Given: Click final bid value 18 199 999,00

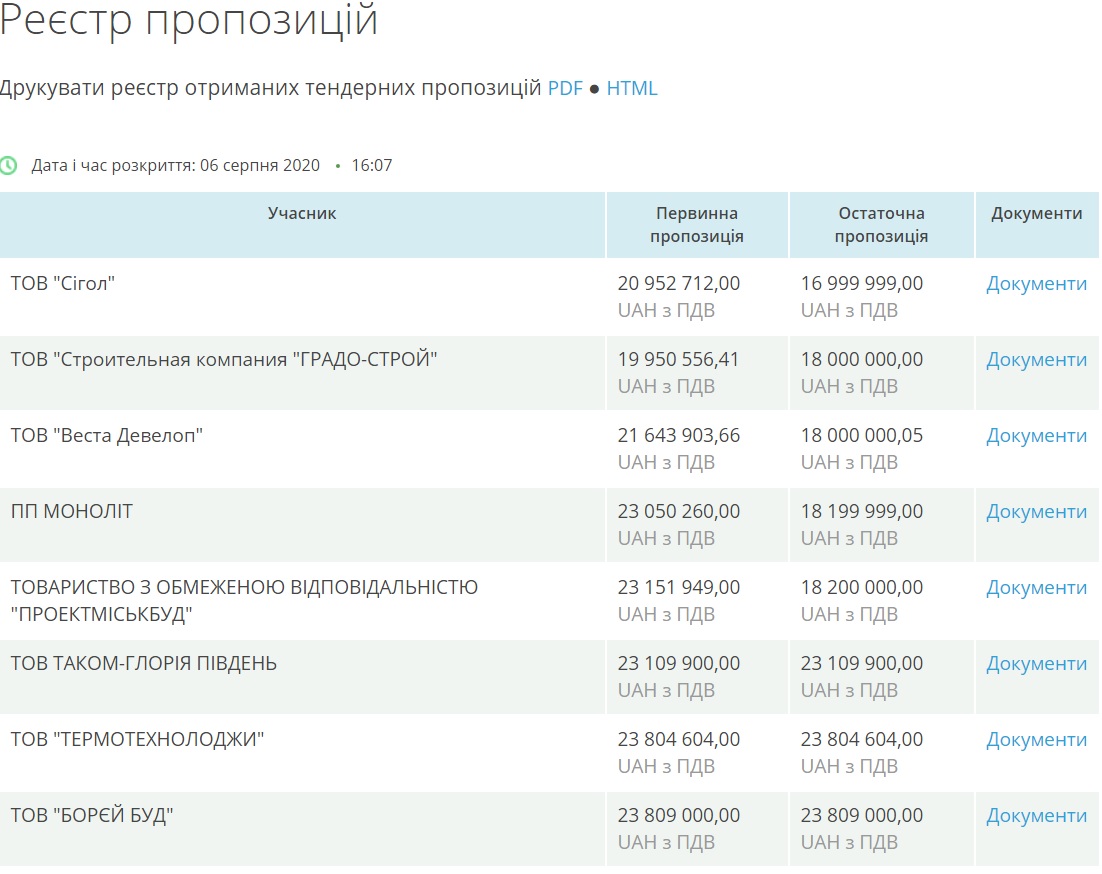Looking at the screenshot, I should [x=862, y=511].
